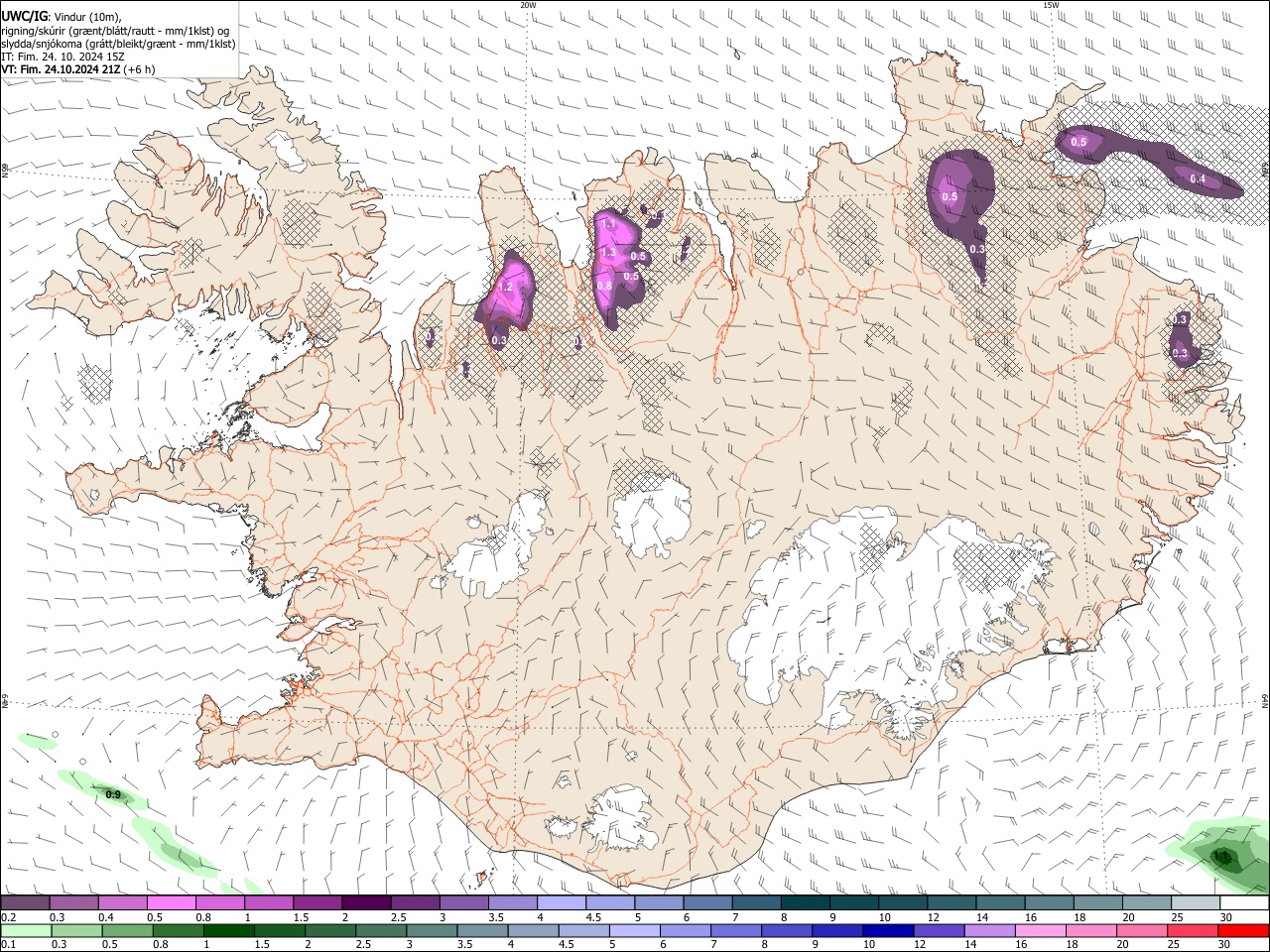Viewport: 1270px width, 952px height.
Task: Click the darkest purple 2 swatch in snow legend
Action: tap(366, 903)
